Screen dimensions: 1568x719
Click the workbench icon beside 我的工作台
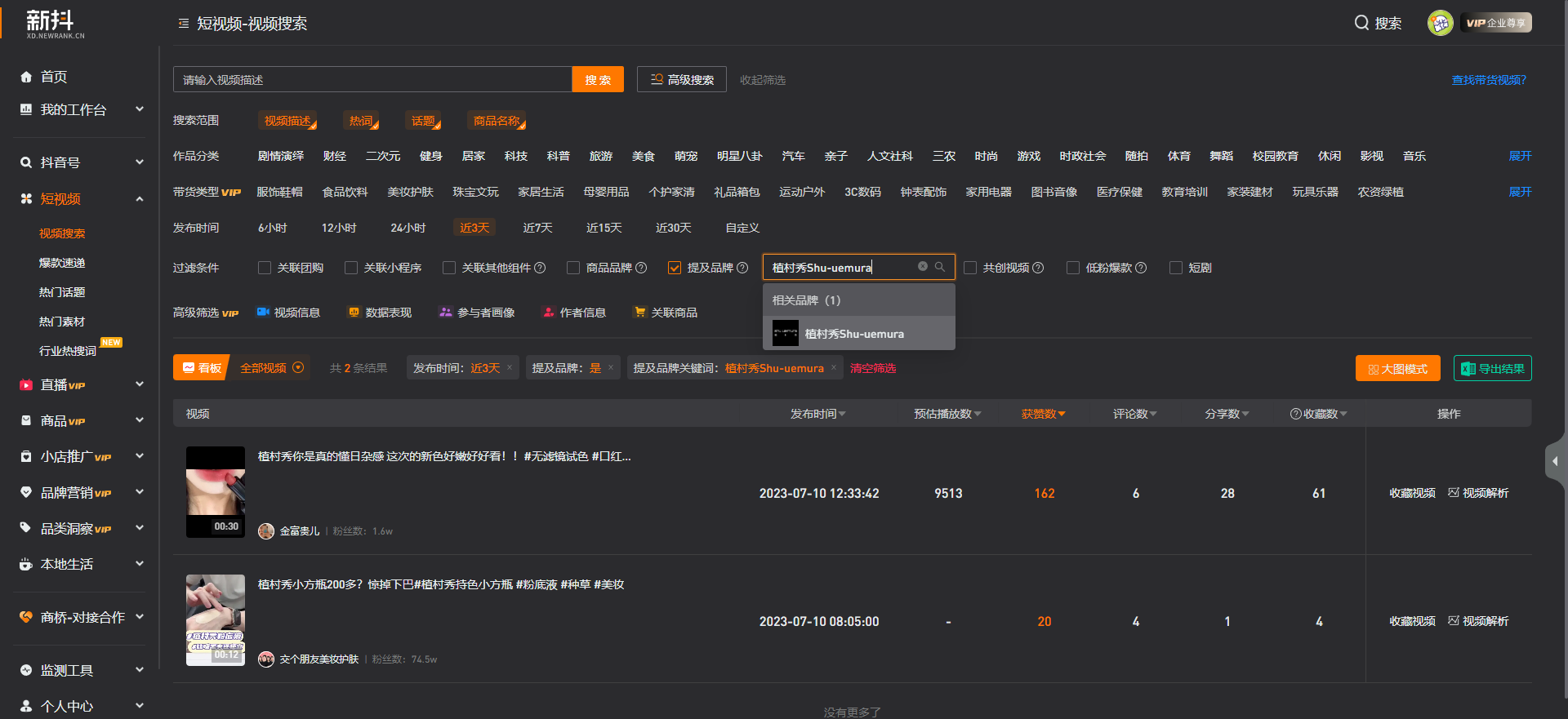[x=26, y=109]
